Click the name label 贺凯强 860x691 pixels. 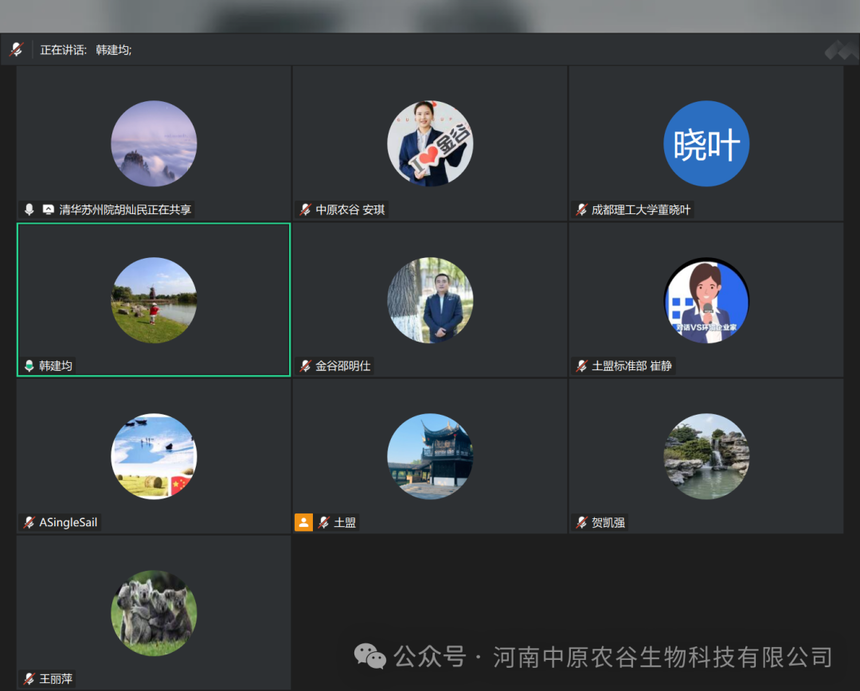608,523
